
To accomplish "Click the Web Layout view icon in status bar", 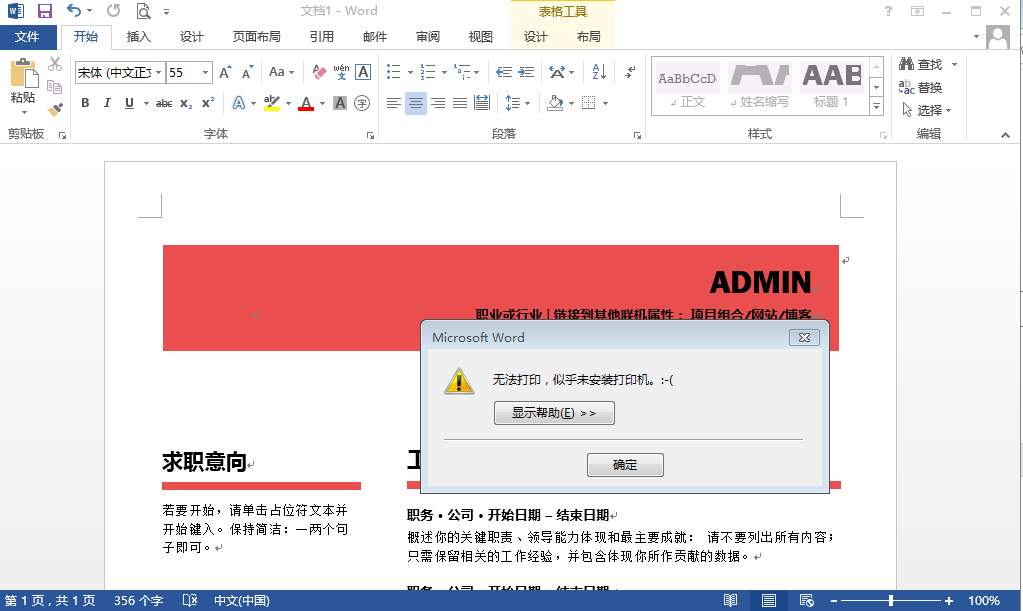I will click(806, 600).
